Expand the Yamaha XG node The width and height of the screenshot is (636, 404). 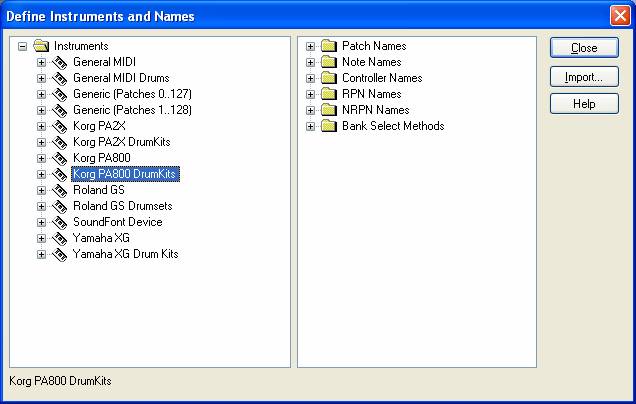click(41, 239)
